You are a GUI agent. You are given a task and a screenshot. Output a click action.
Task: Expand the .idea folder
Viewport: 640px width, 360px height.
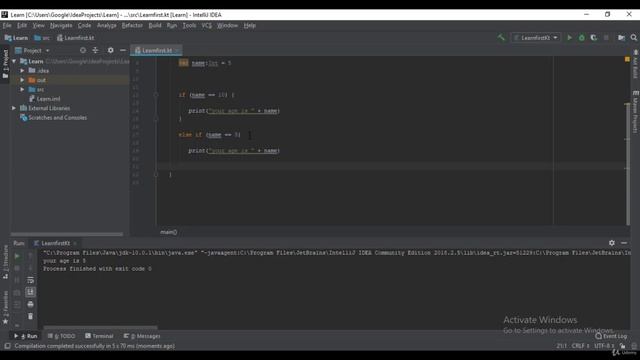point(22,71)
